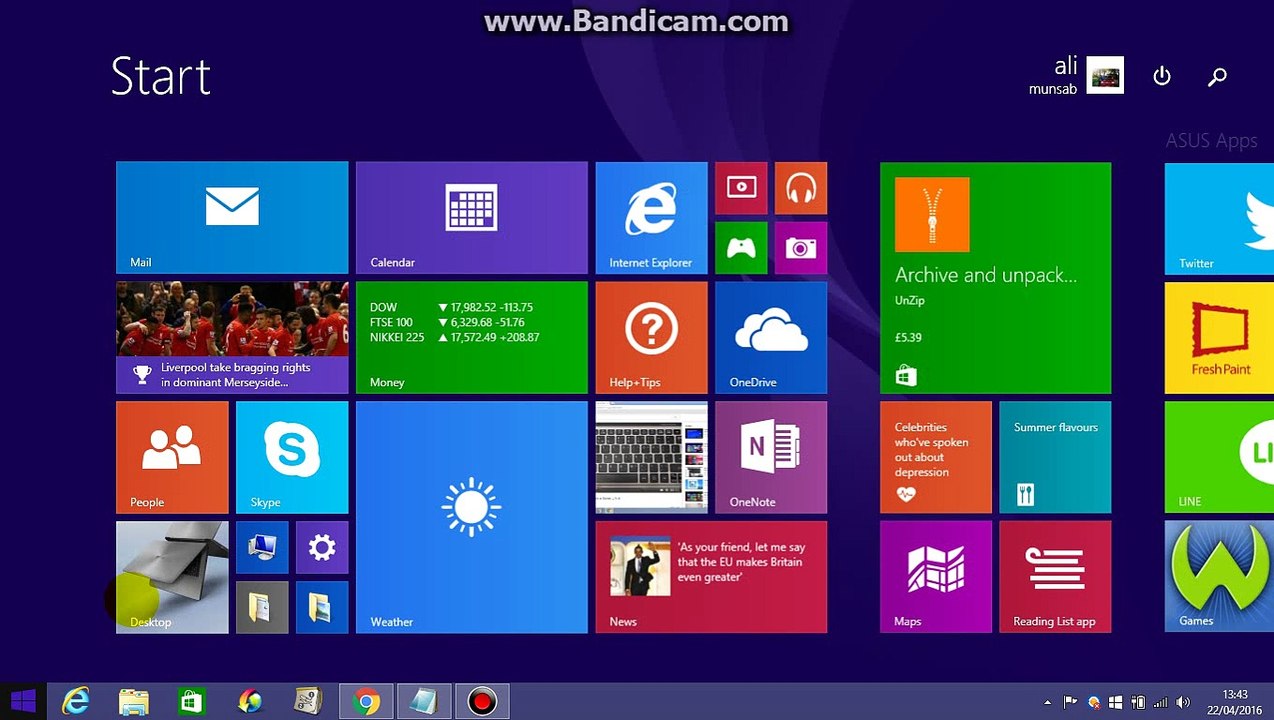Open the volume speaker tray icon
This screenshot has height=720, width=1274.
click(x=1184, y=702)
